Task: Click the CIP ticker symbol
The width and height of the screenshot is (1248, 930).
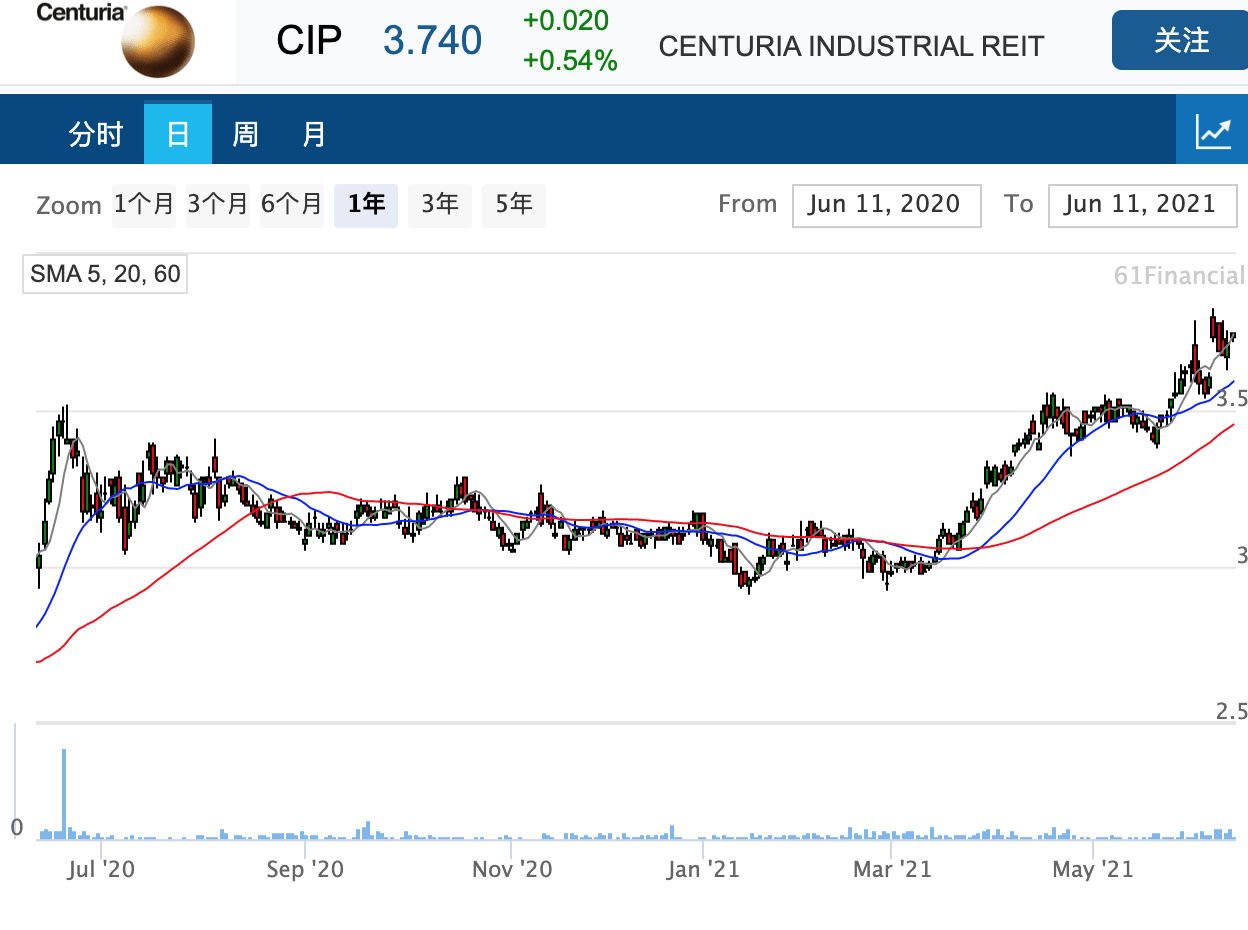Action: click(x=309, y=41)
